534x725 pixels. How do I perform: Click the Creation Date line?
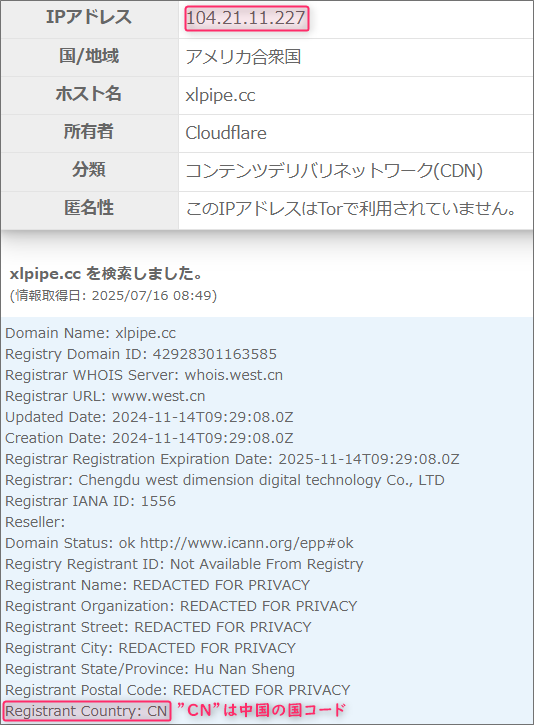[x=149, y=438]
